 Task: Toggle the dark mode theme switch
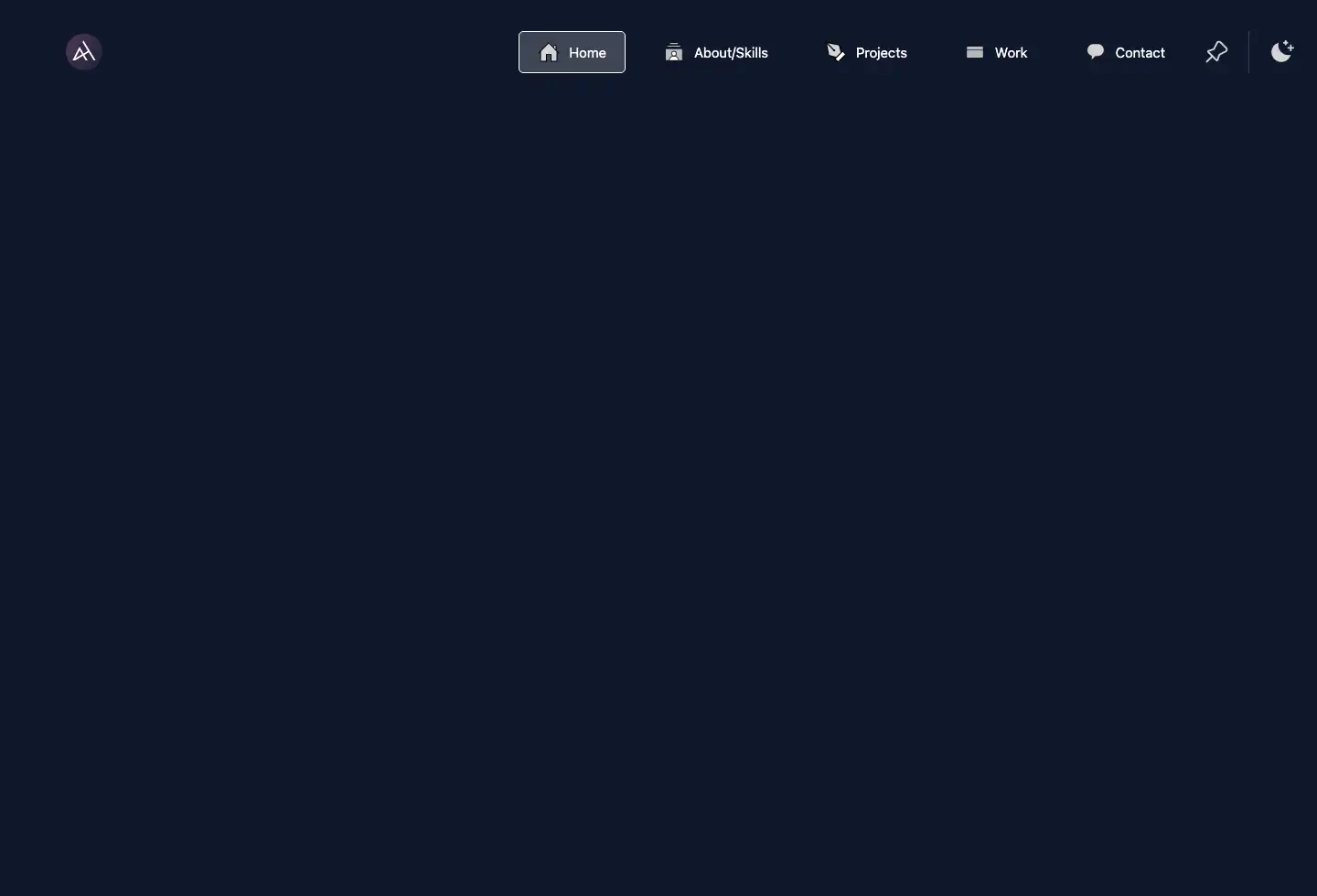point(1282,51)
